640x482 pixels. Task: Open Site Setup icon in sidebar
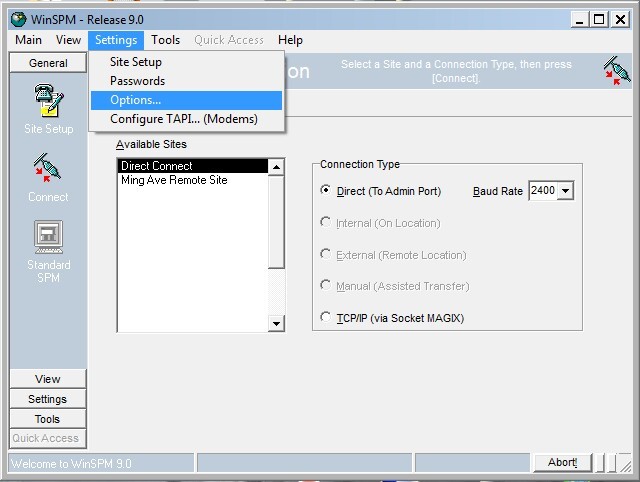49,100
